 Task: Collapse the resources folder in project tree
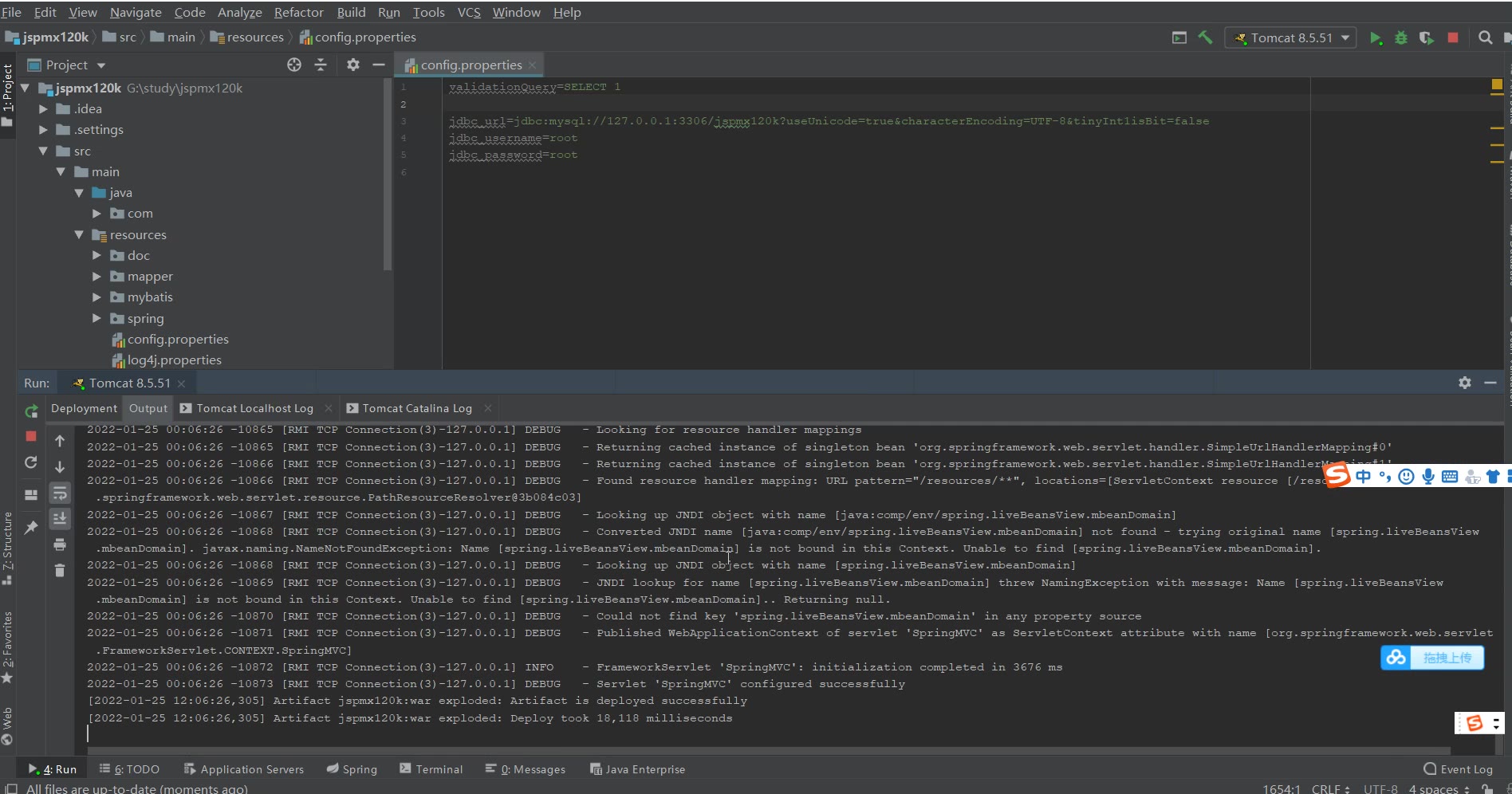pyautogui.click(x=79, y=235)
